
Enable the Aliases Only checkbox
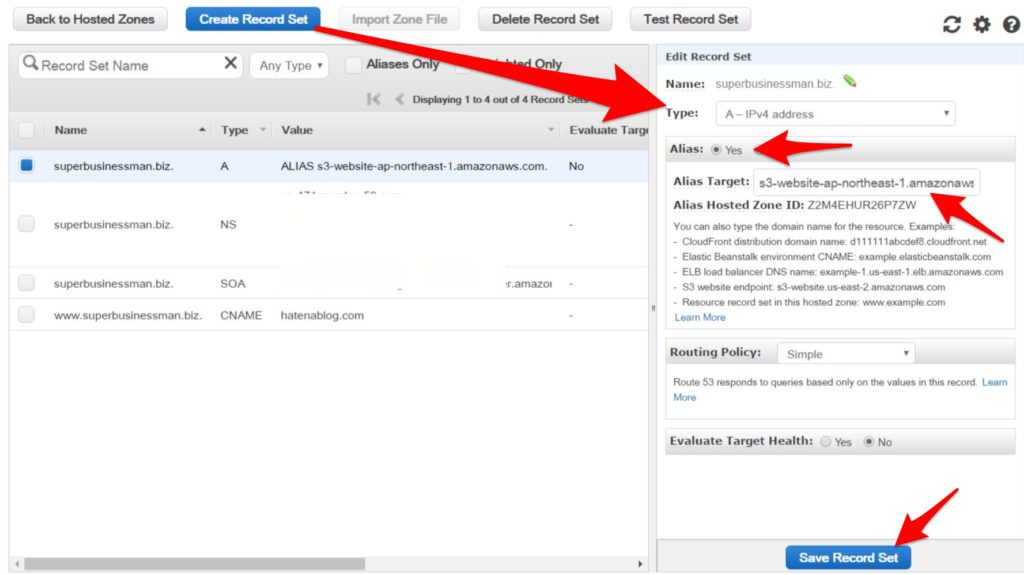point(353,65)
